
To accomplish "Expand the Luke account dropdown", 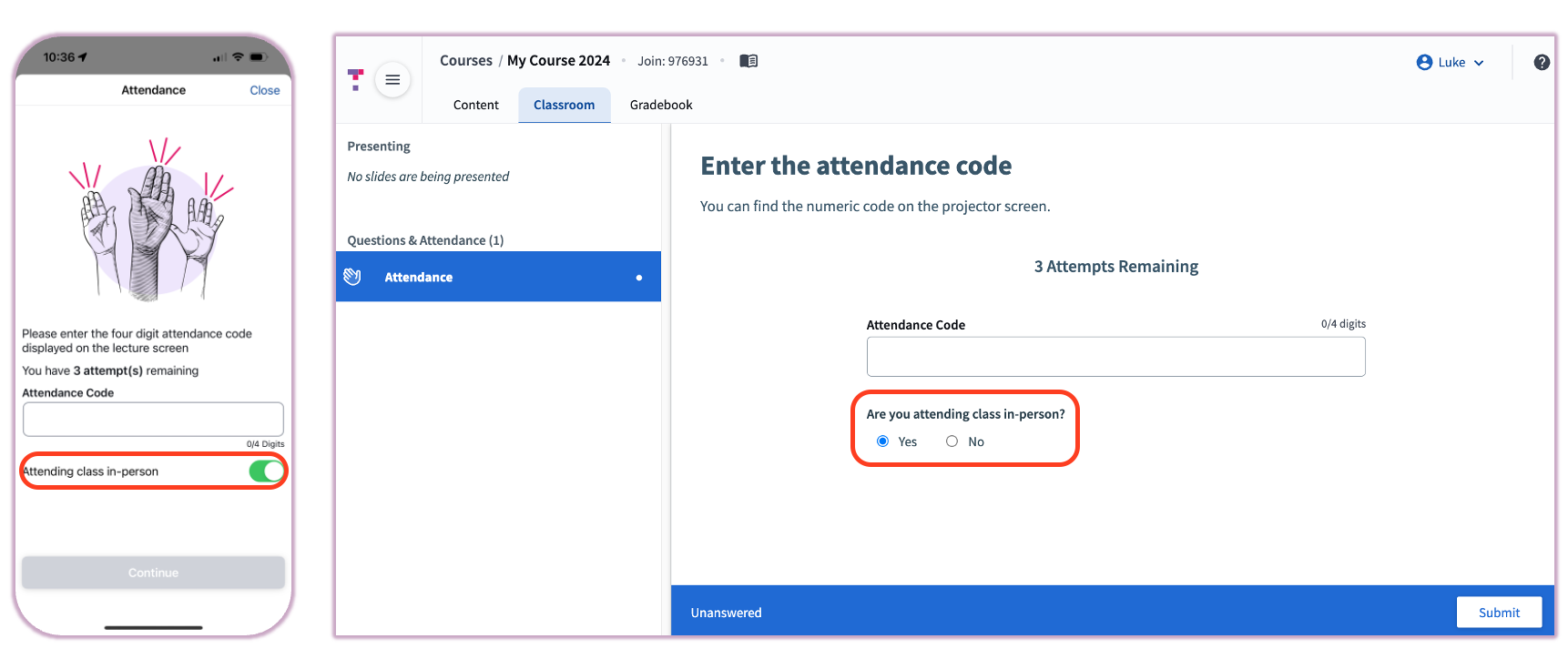I will (1478, 62).
